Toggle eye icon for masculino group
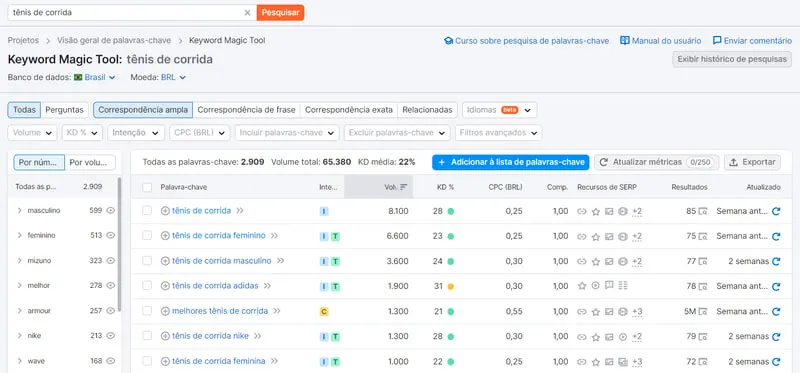Image resolution: width=800 pixels, height=373 pixels. click(x=110, y=210)
